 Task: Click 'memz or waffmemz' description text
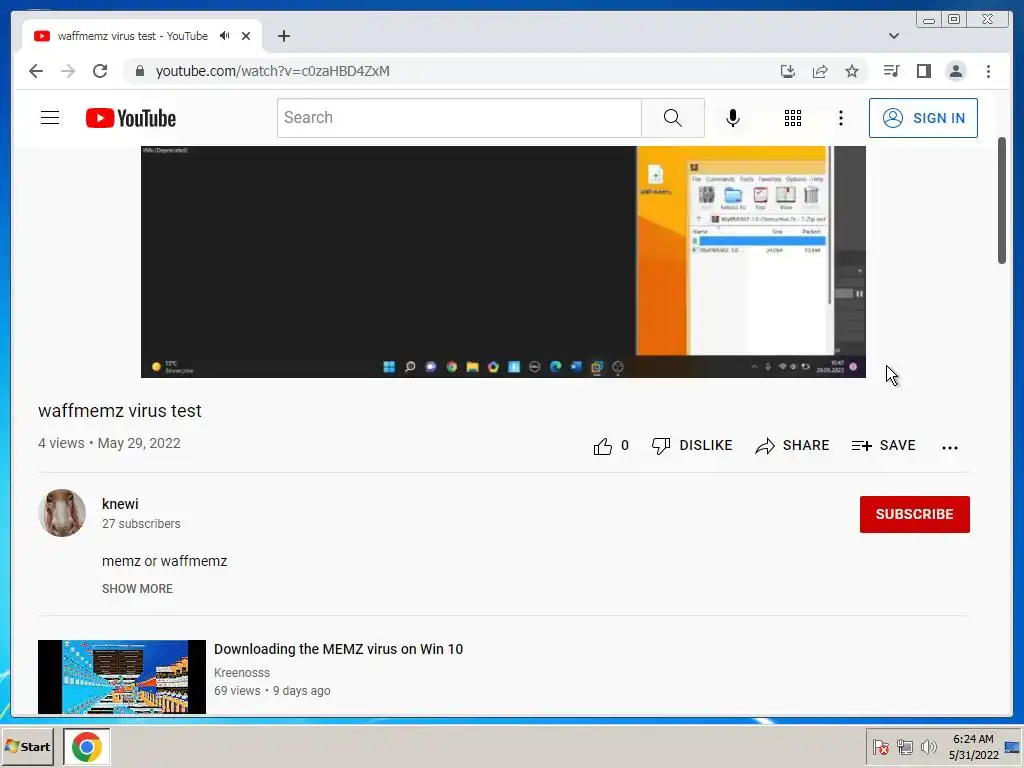pos(165,561)
